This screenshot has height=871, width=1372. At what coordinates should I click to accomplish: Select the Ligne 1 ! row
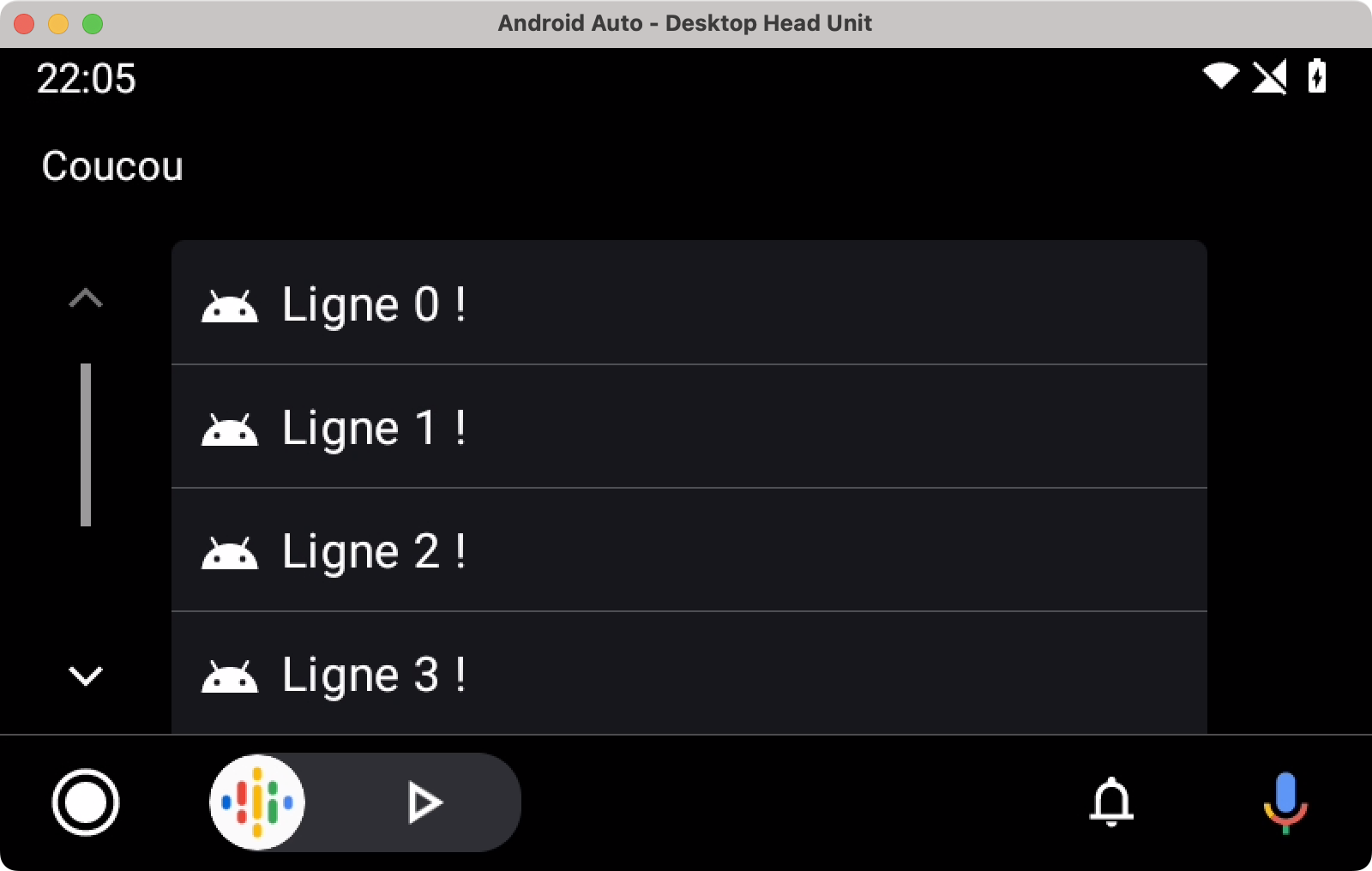(x=689, y=427)
